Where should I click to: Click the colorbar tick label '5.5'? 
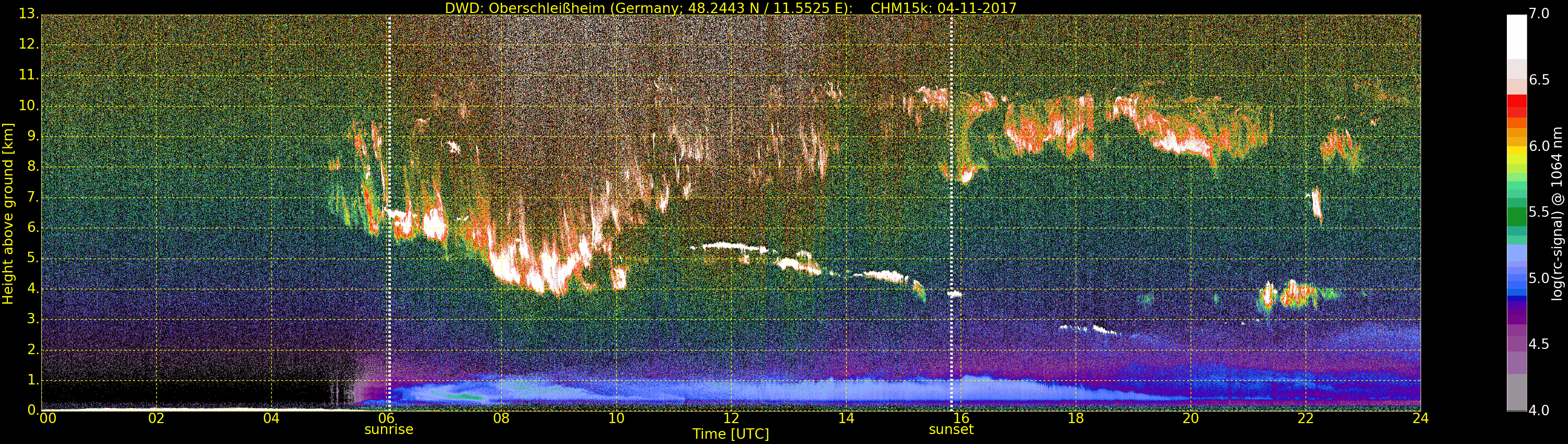[x=1539, y=212]
